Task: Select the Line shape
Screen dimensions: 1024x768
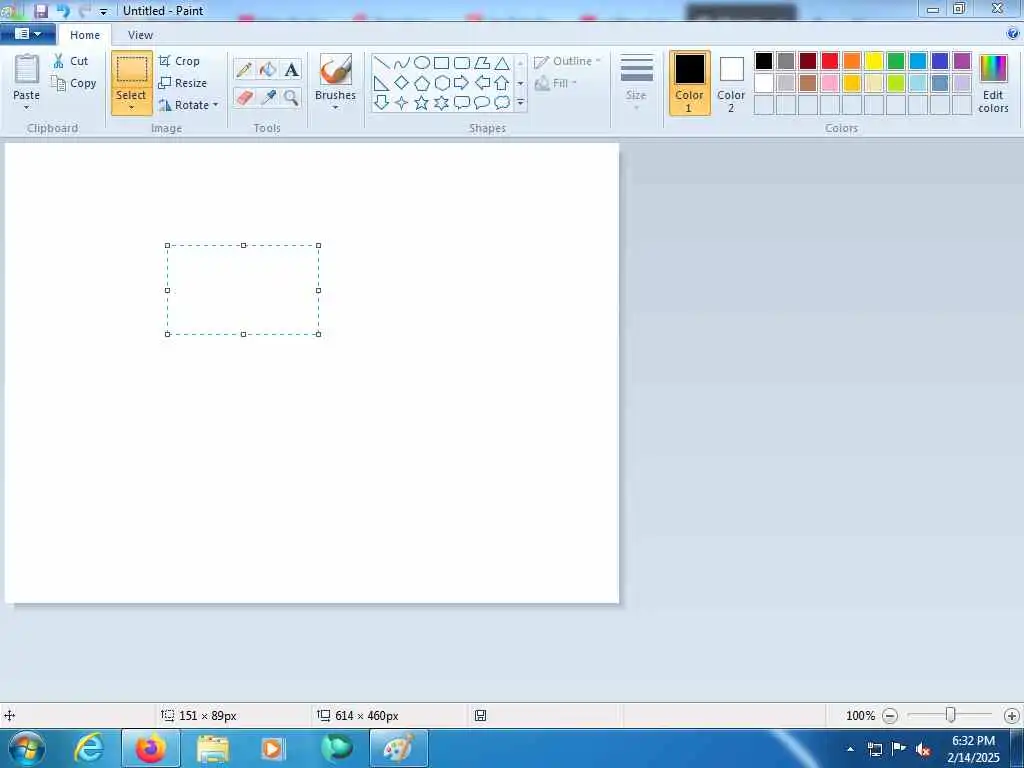Action: click(x=382, y=63)
